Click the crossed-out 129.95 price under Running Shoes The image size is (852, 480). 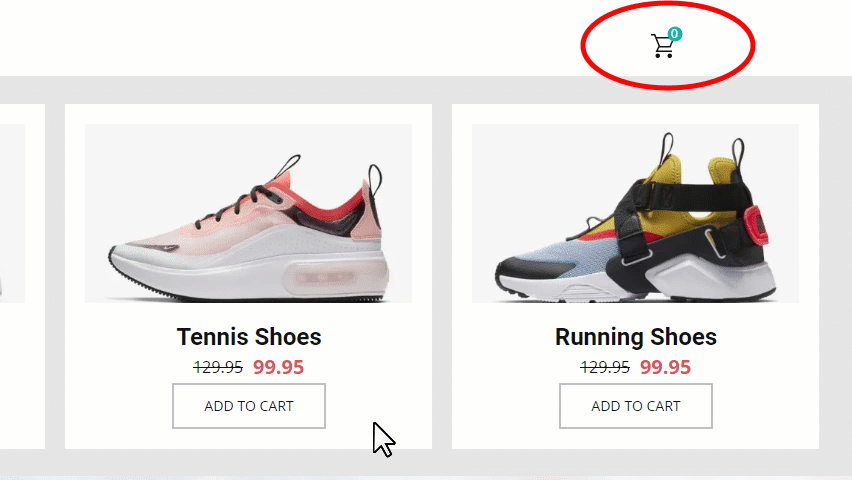tap(605, 367)
